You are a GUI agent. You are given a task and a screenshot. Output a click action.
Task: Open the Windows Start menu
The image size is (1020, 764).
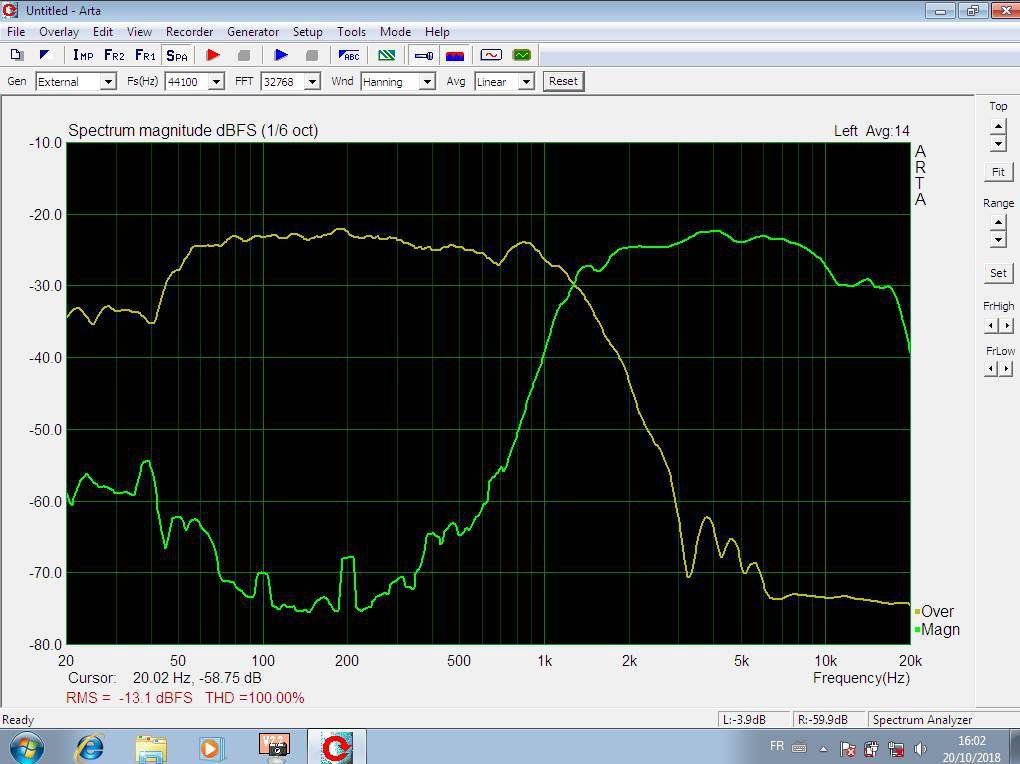pos(25,748)
